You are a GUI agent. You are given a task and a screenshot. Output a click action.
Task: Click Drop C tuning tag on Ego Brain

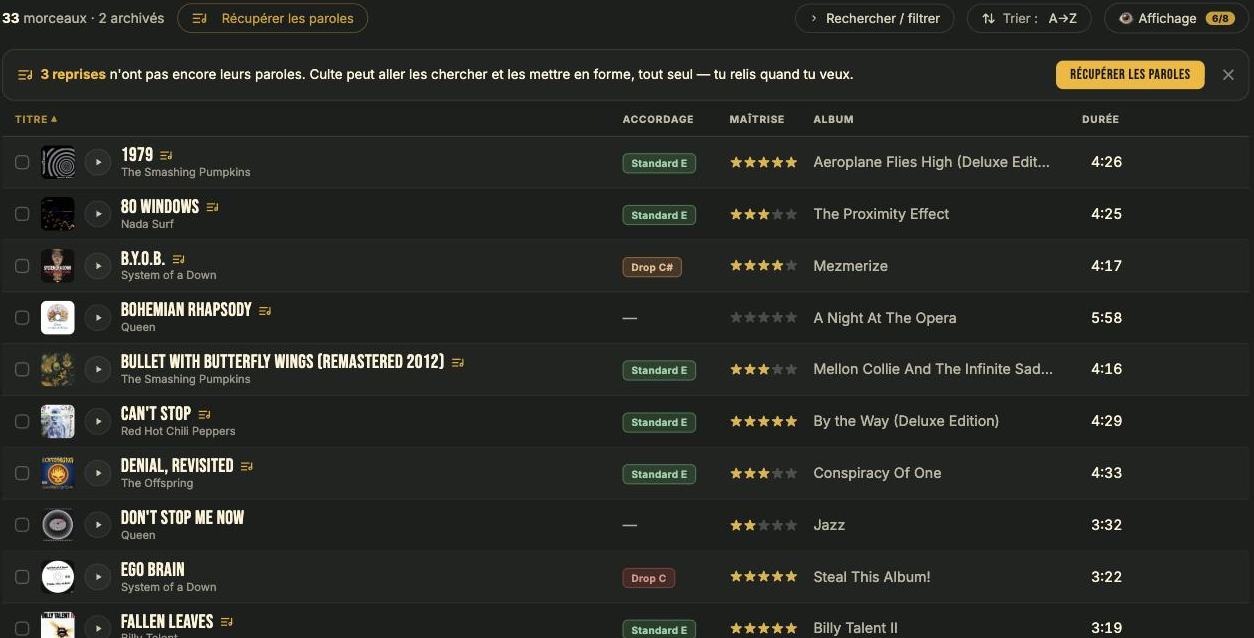point(648,578)
